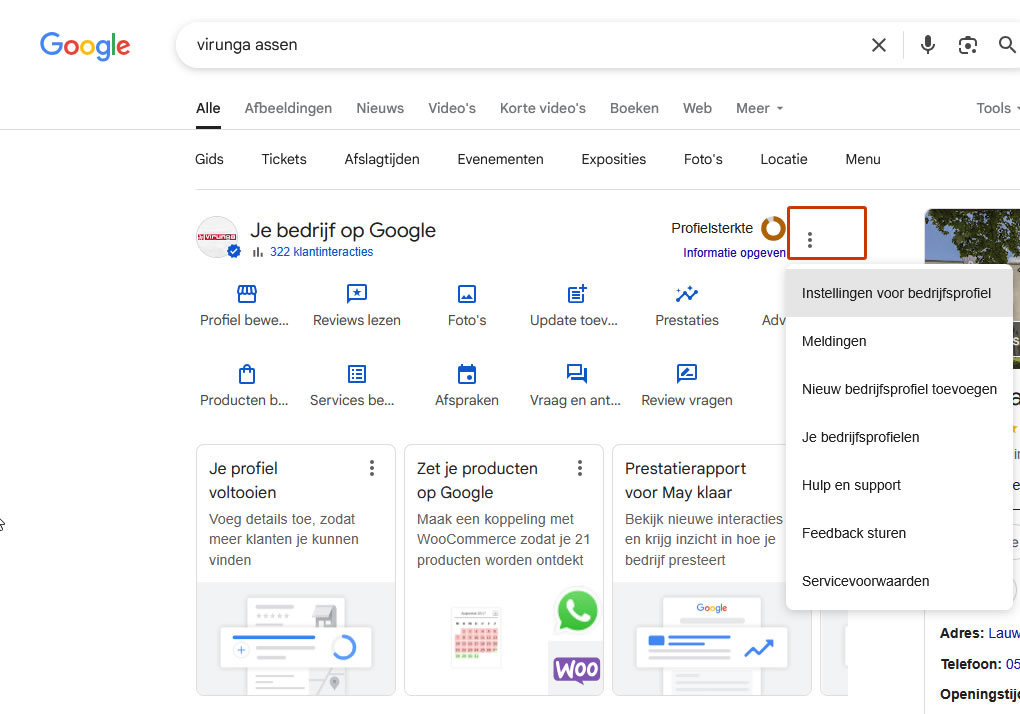Select the Alle results tab
Viewport: 1020px width, 714px height.
208,109
